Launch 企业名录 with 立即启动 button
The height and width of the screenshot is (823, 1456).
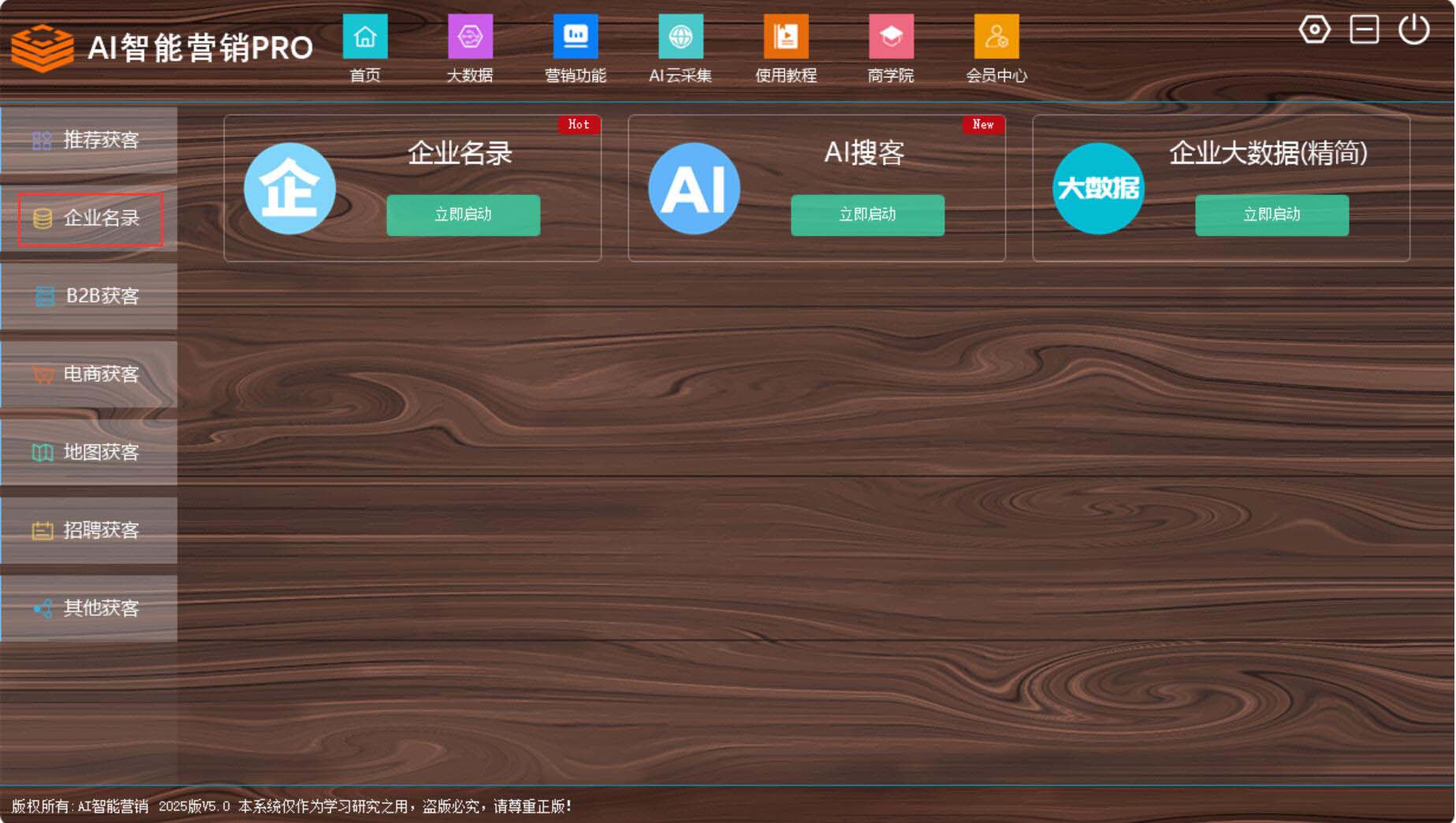[464, 215]
